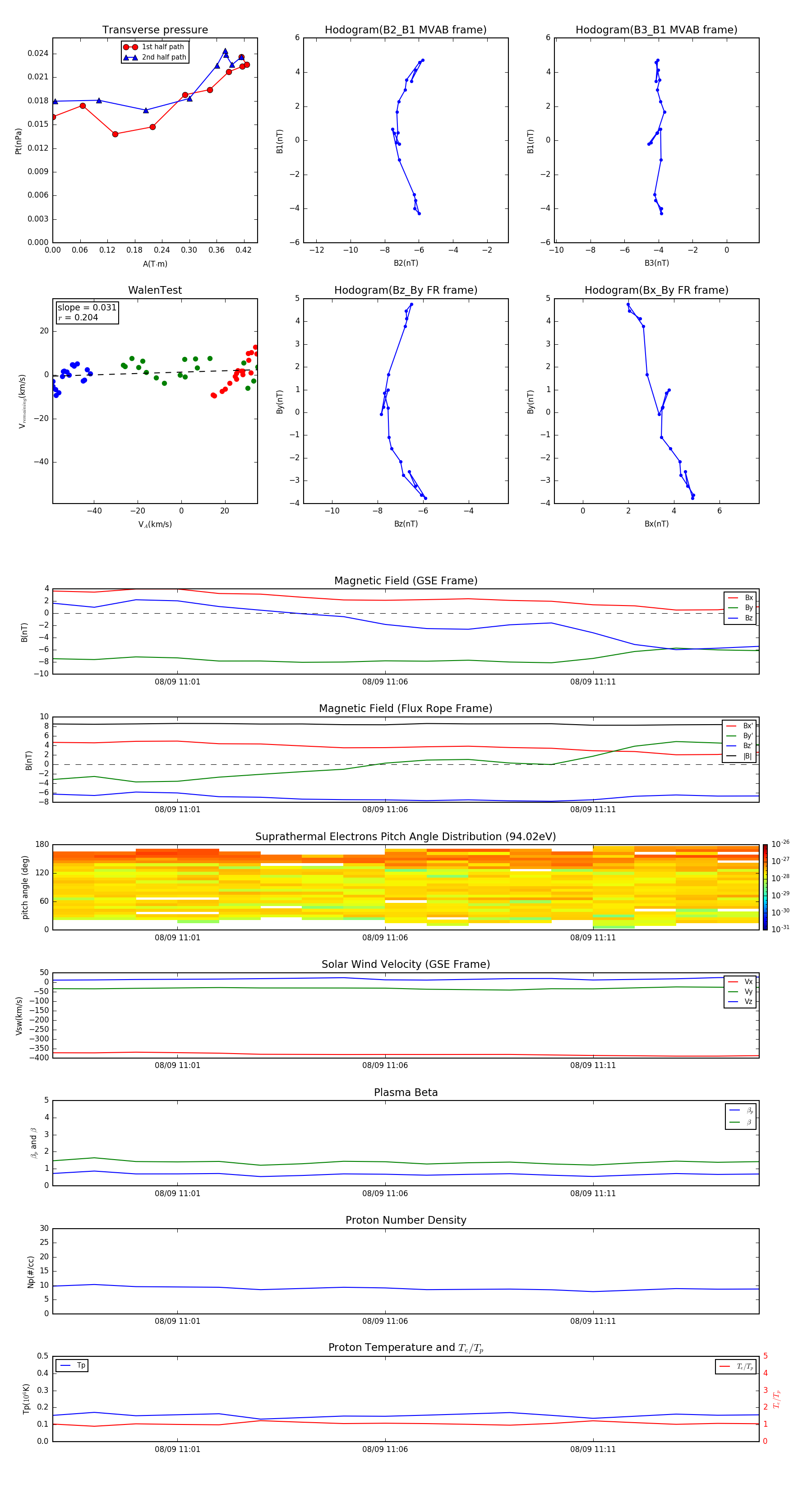Select the 'By' entry in the GSE magnetic field legend
Screen dimensions: 812x1489
point(740,607)
